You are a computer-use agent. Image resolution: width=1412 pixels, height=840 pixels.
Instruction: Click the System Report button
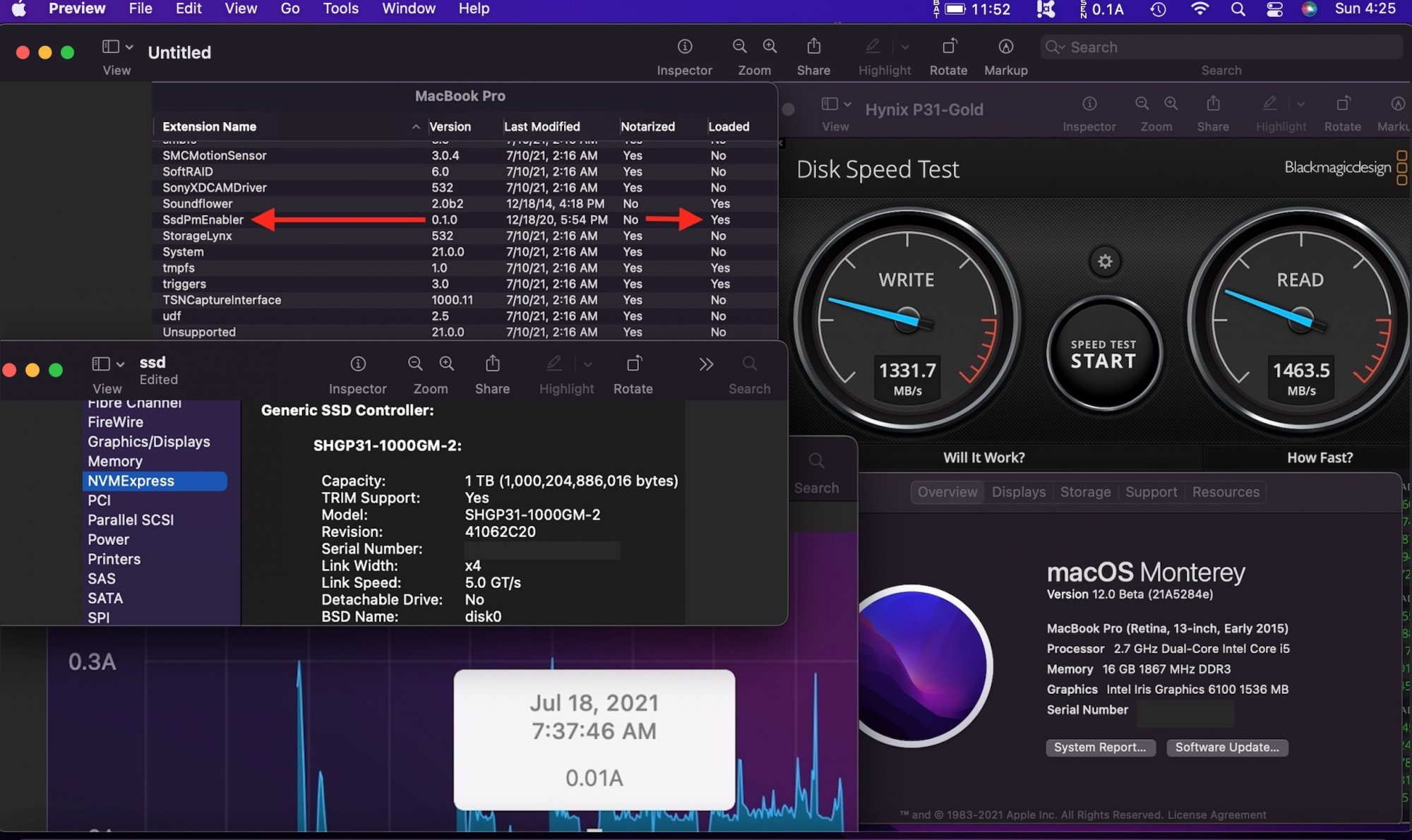(1100, 748)
